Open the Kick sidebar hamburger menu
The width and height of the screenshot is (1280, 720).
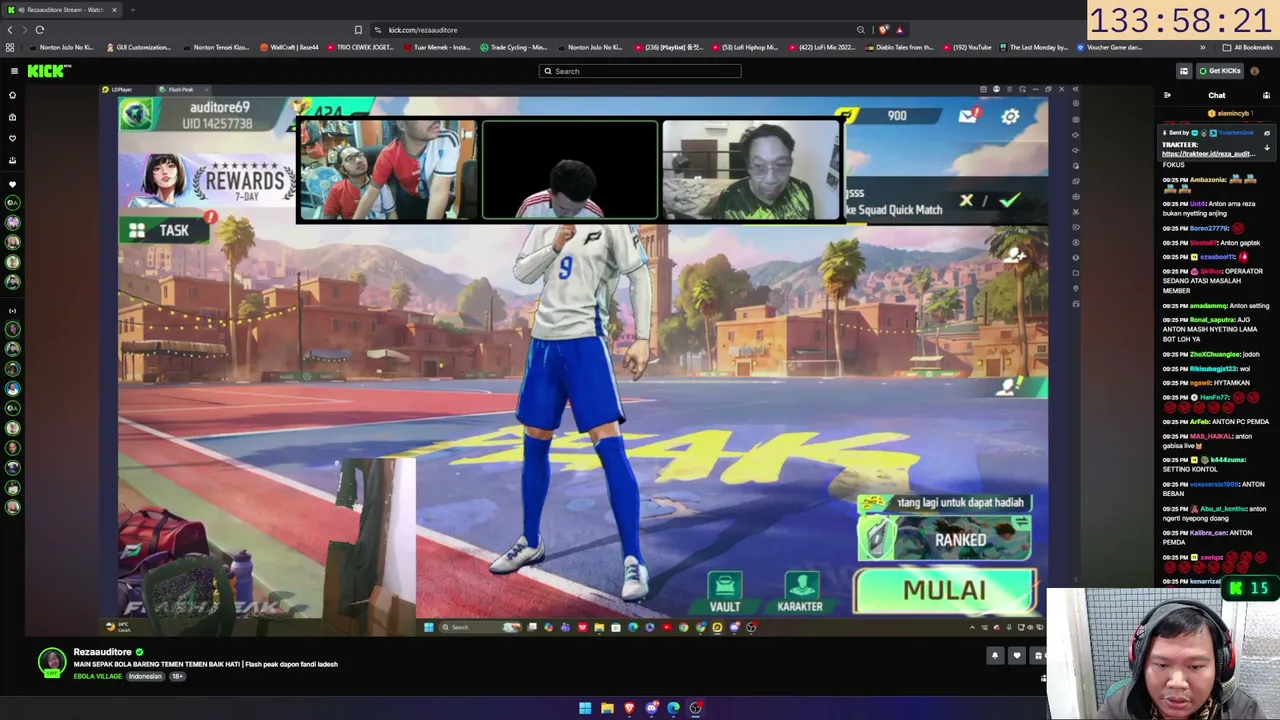pyautogui.click(x=14, y=71)
